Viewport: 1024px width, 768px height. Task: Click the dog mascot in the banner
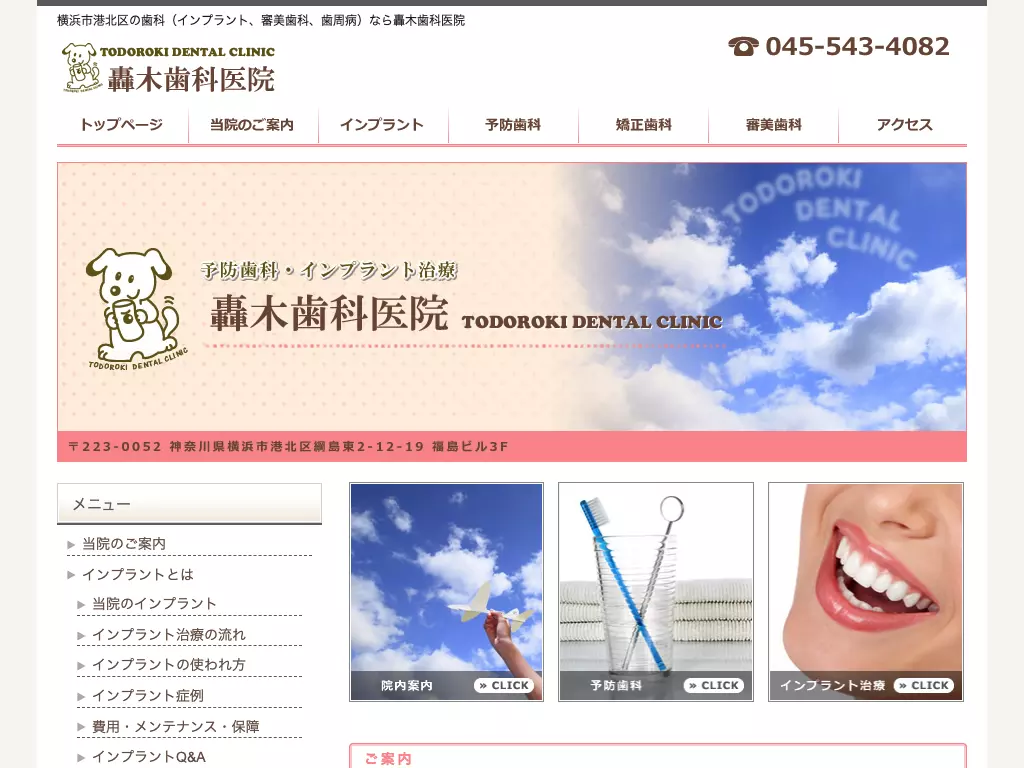pyautogui.click(x=135, y=307)
